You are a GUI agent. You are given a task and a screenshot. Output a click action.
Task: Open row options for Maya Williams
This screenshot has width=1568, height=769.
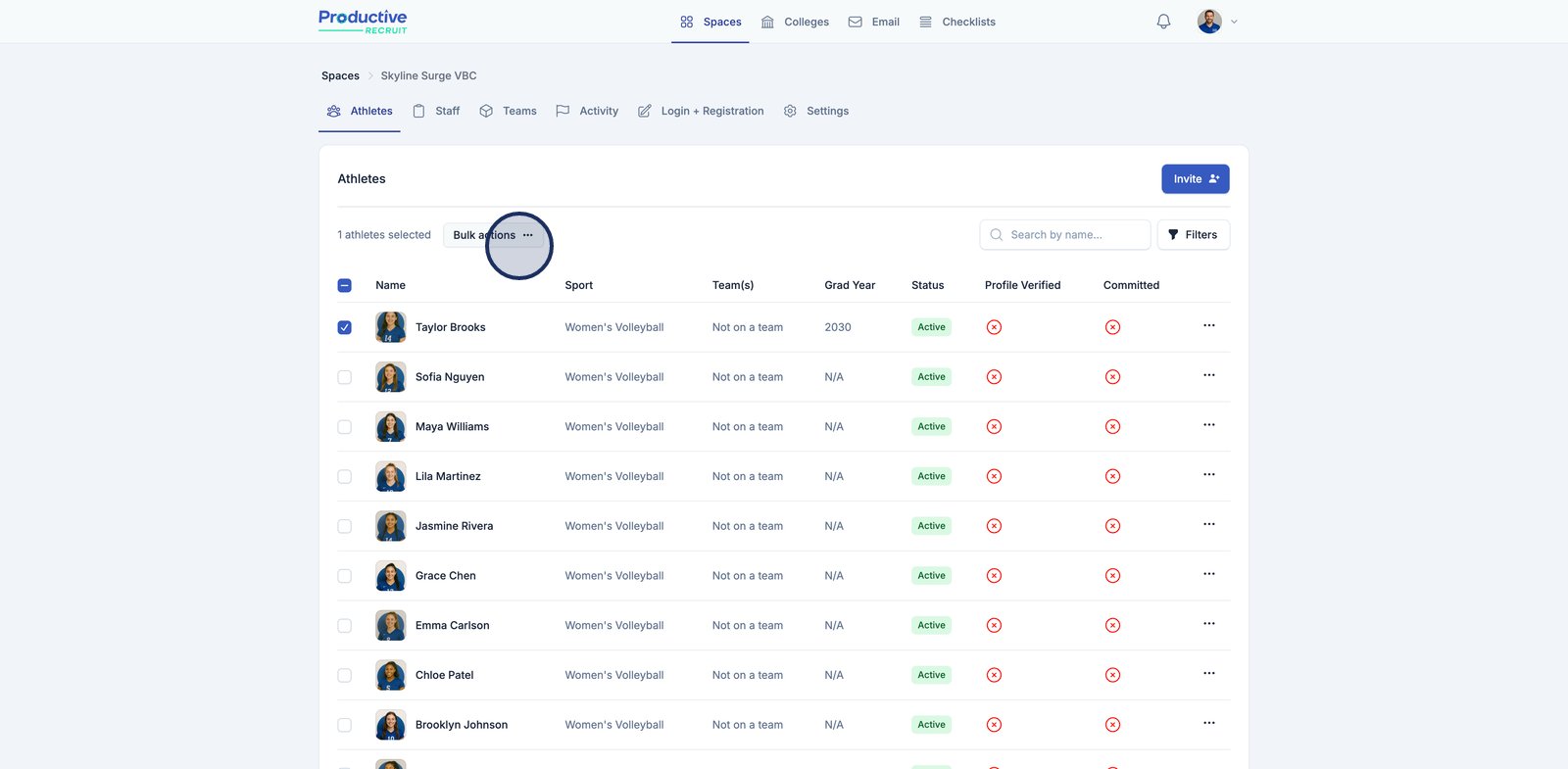click(1208, 425)
